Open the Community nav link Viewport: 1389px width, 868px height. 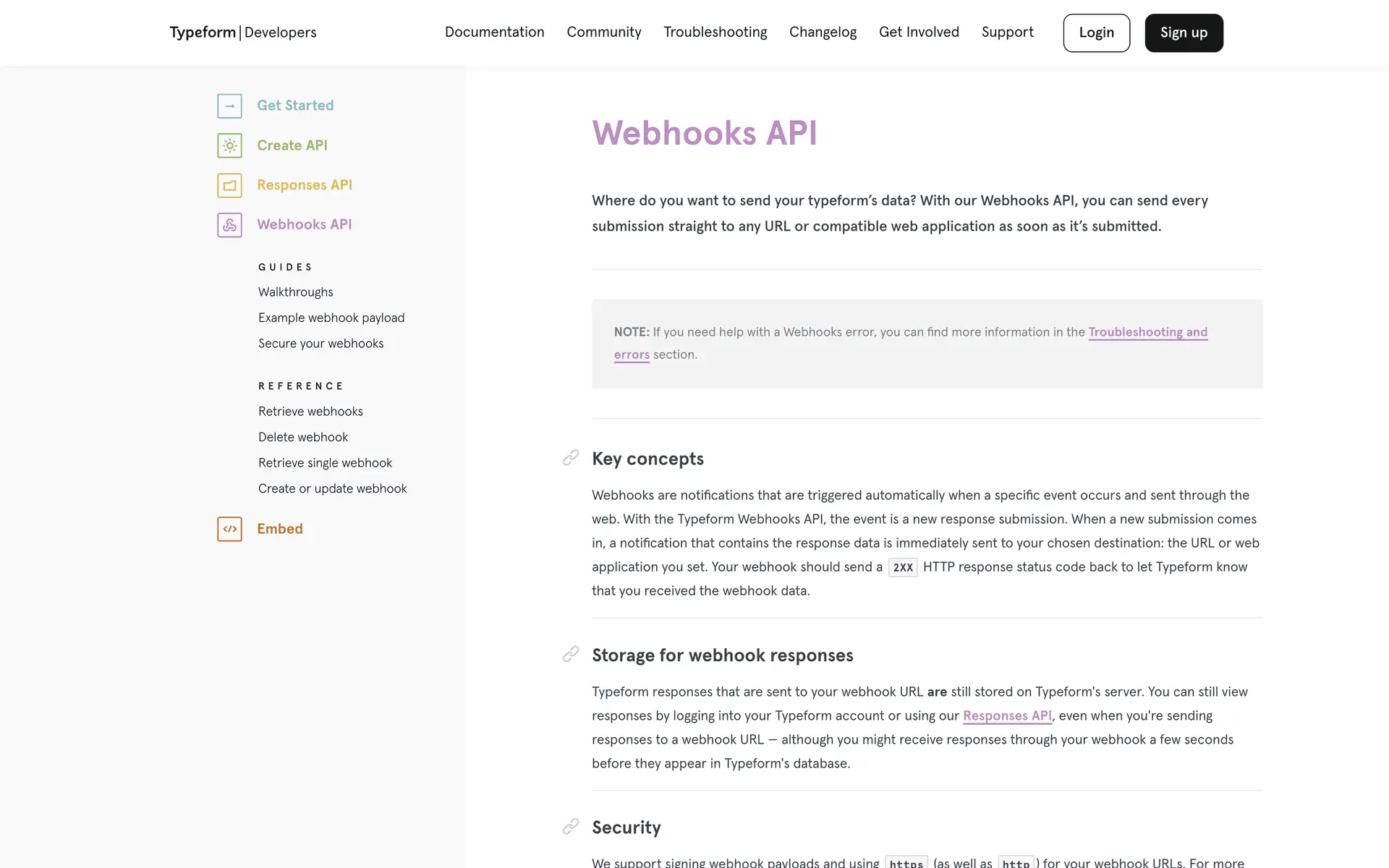pyautogui.click(x=603, y=33)
